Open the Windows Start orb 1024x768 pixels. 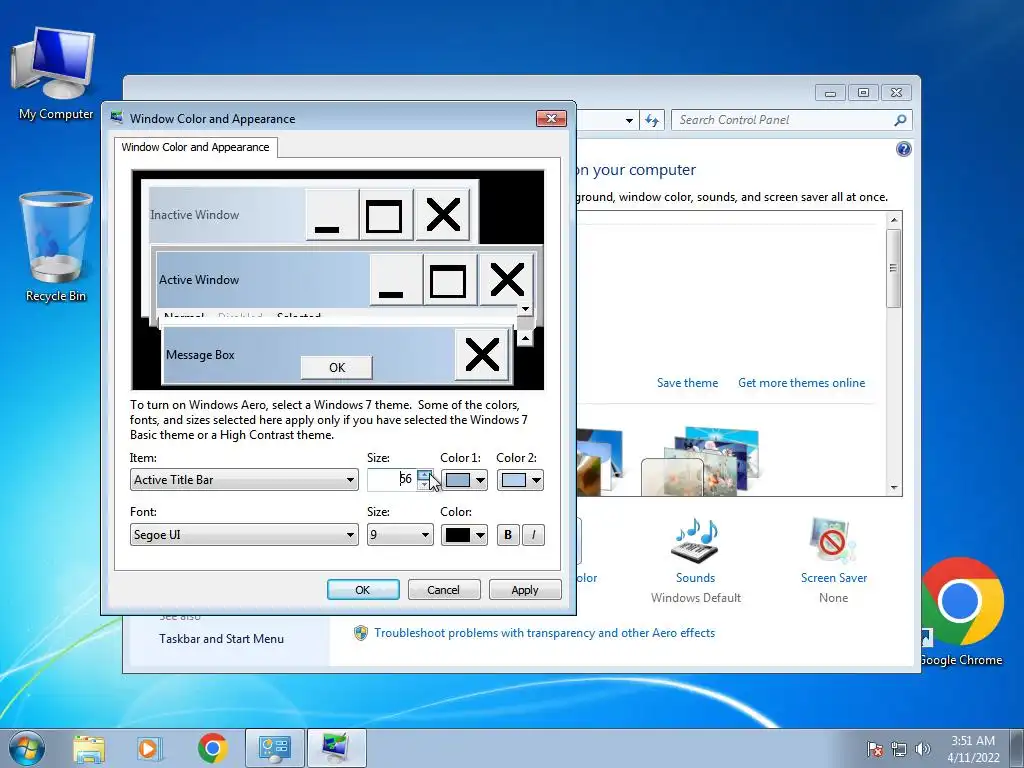coord(27,748)
